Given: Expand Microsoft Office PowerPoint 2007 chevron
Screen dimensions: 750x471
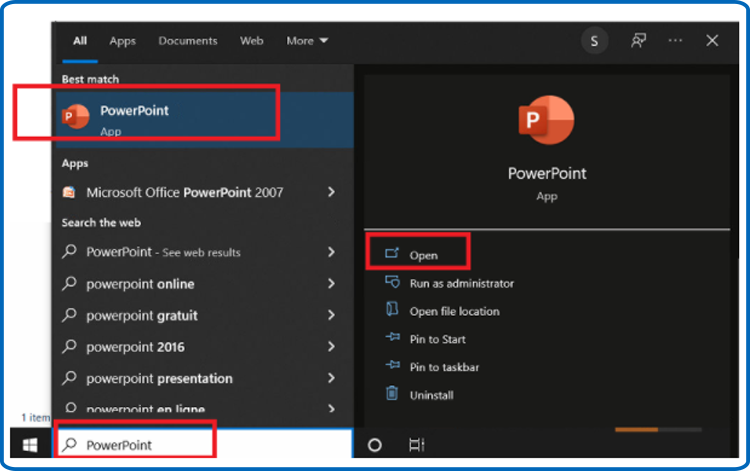Looking at the screenshot, I should click(331, 192).
